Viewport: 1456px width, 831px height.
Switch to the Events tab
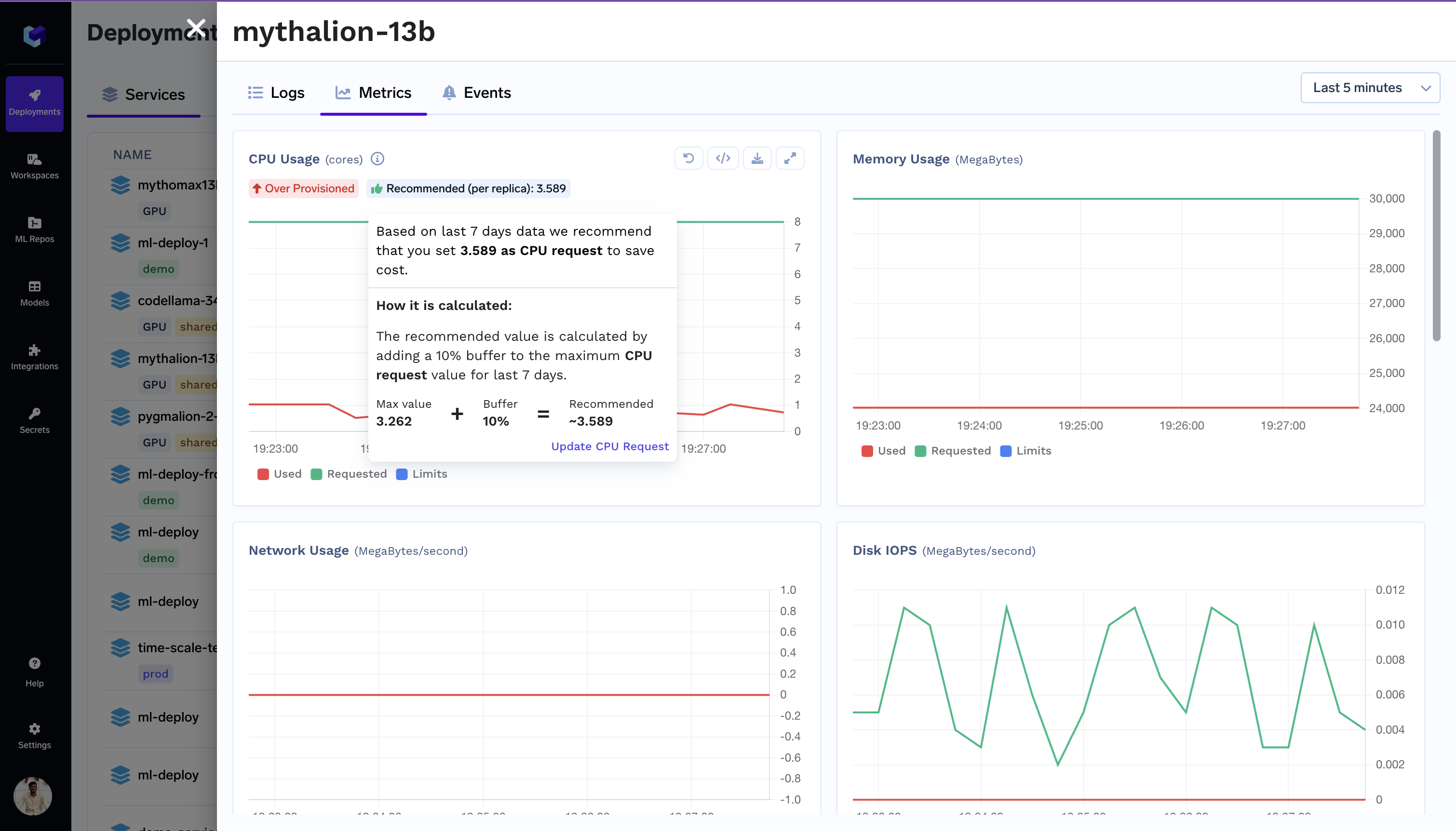pyautogui.click(x=477, y=93)
